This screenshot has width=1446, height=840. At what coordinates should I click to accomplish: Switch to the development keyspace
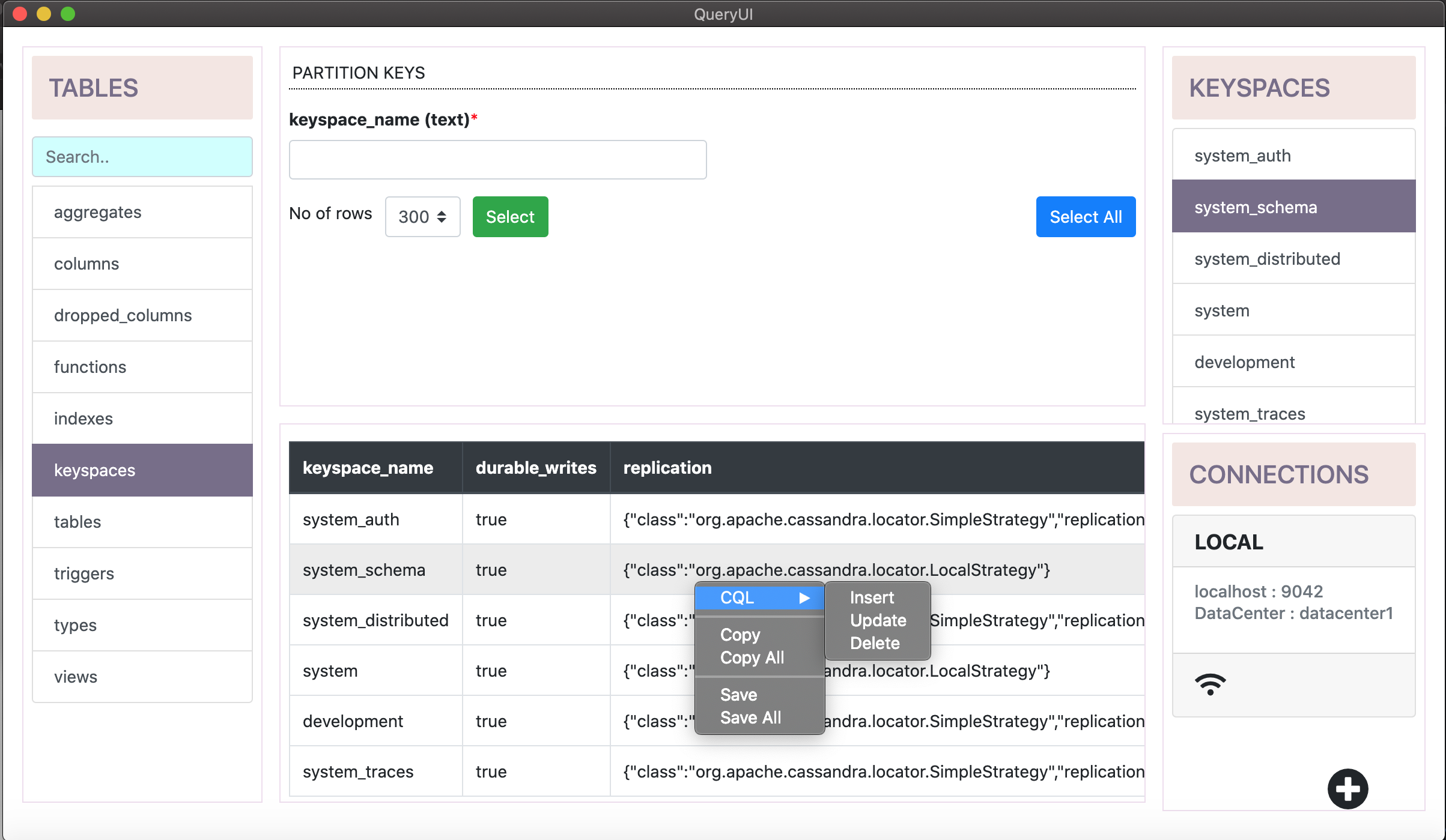point(1244,361)
